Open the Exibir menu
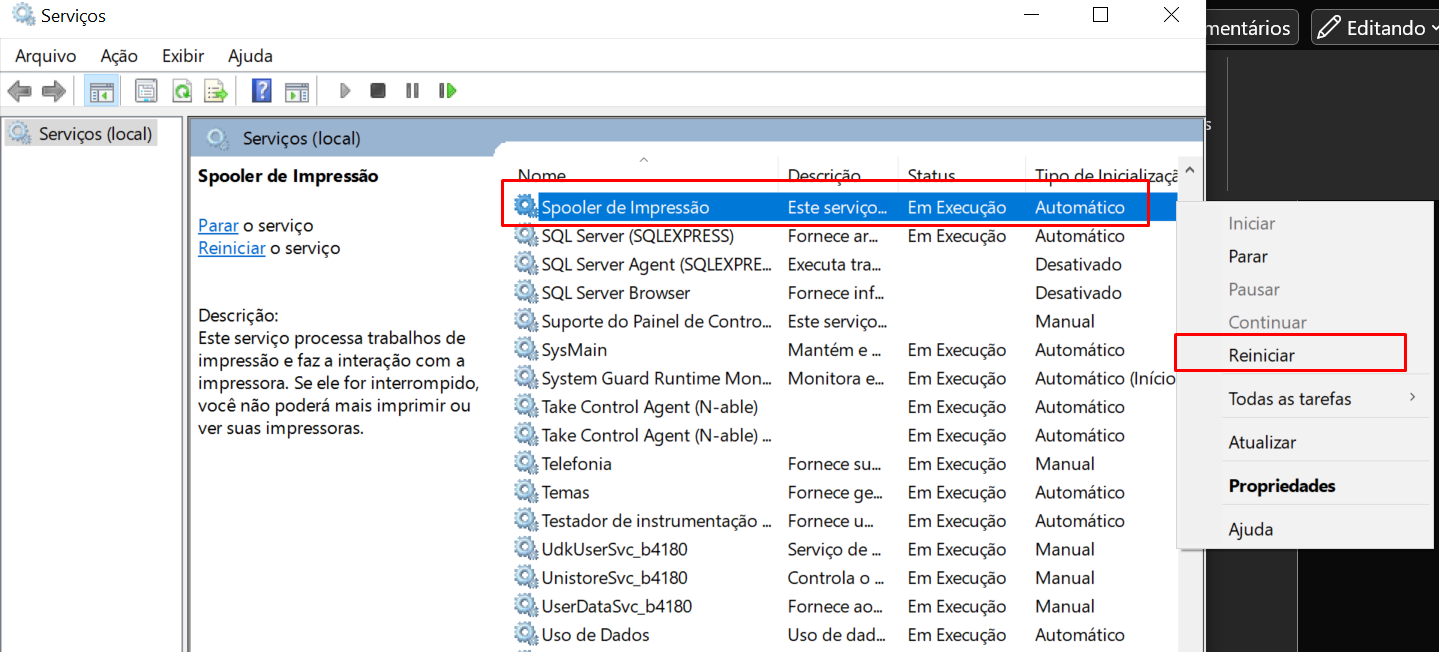The image size is (1439, 652). tap(182, 56)
